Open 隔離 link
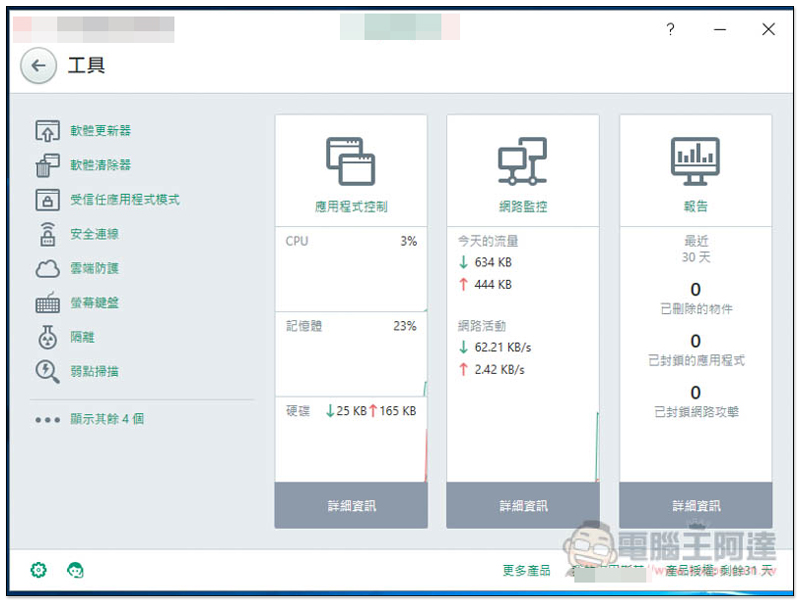The width and height of the screenshot is (800, 603). point(82,337)
